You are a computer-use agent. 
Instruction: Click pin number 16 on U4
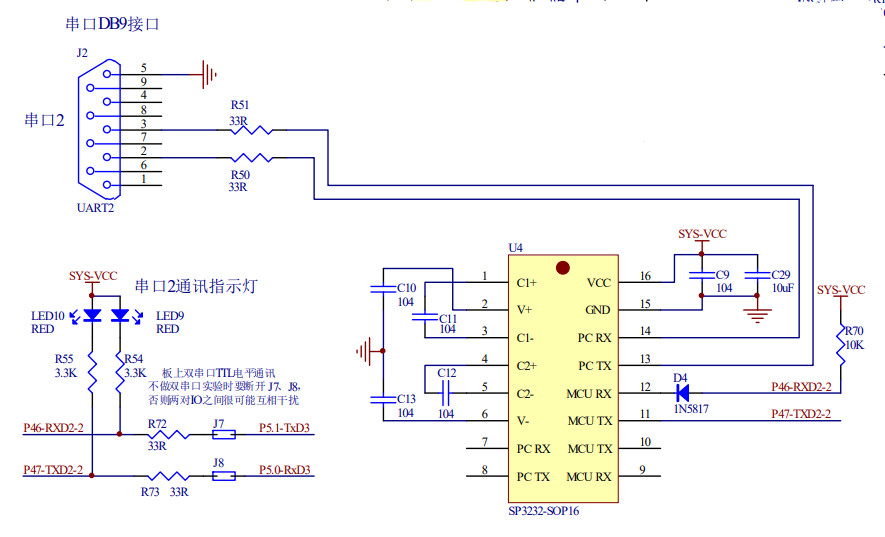coord(645,276)
